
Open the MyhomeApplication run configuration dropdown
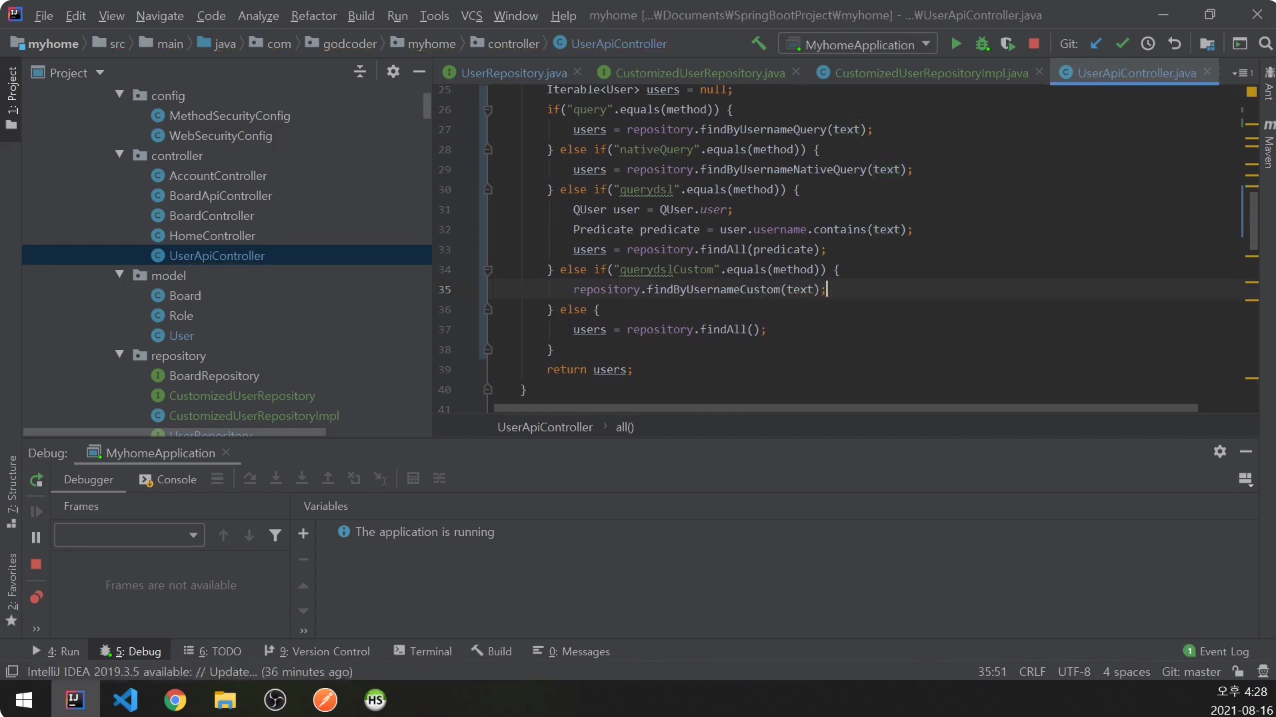pyautogui.click(x=859, y=44)
